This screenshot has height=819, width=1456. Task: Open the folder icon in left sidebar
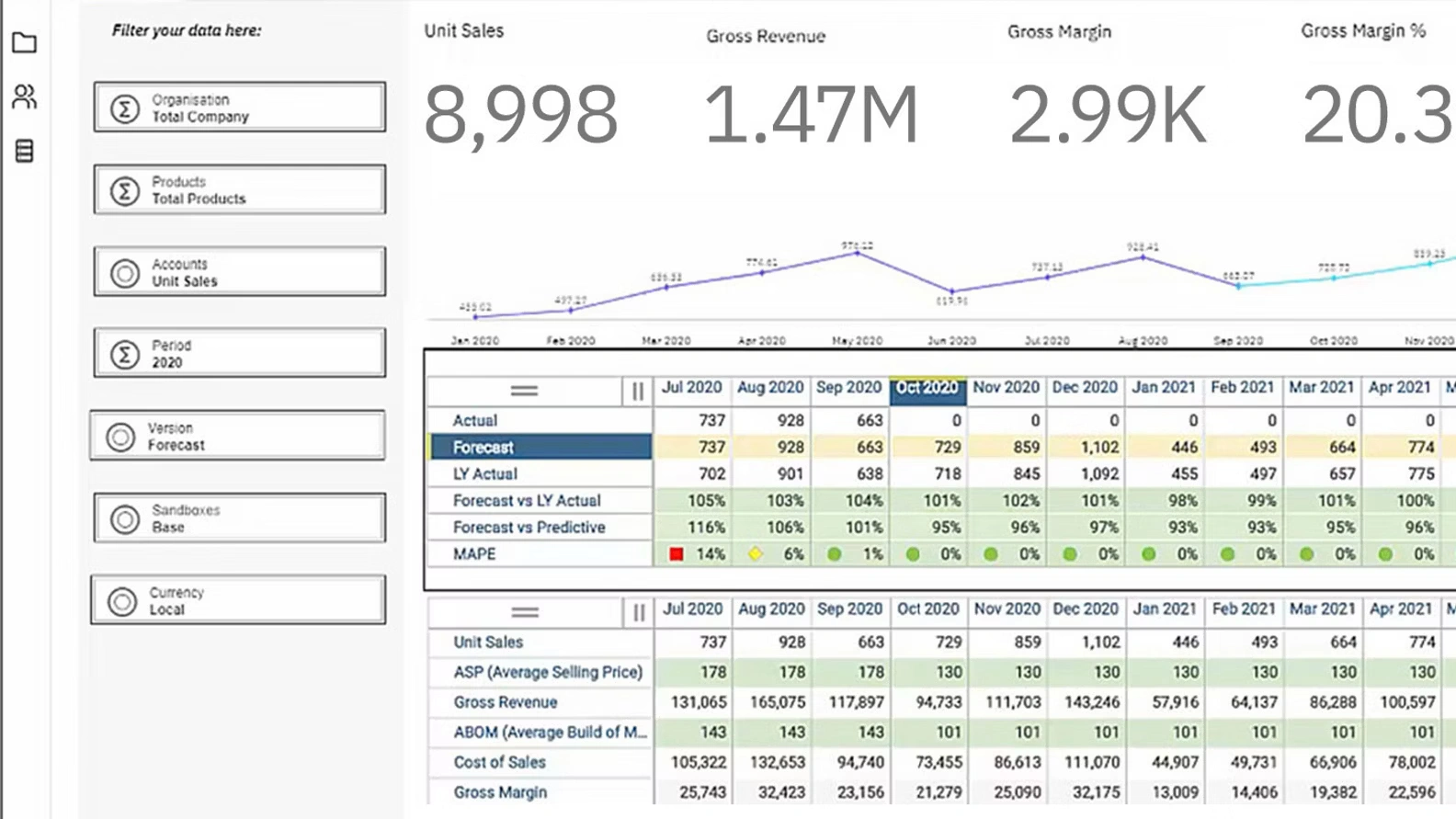point(25,42)
